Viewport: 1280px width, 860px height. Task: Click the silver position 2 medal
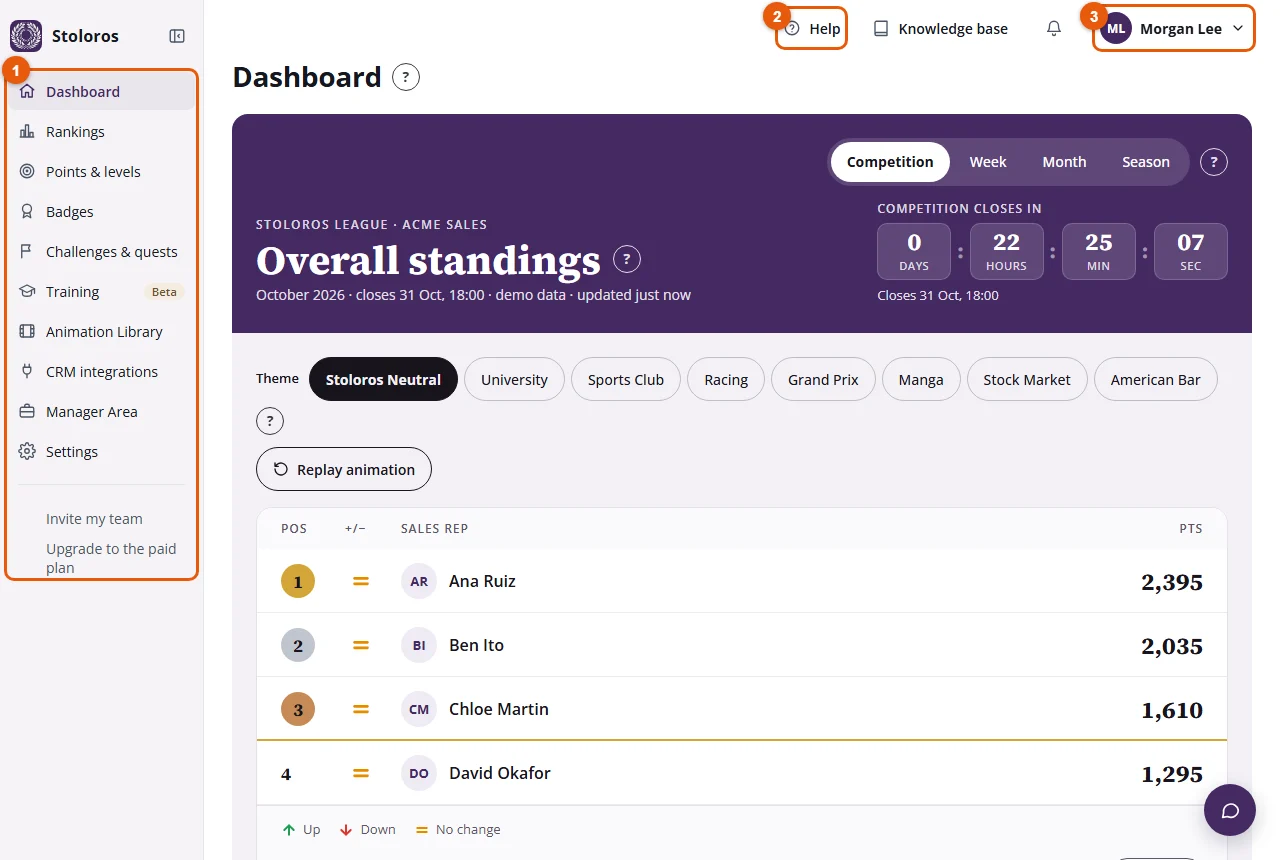click(x=298, y=645)
